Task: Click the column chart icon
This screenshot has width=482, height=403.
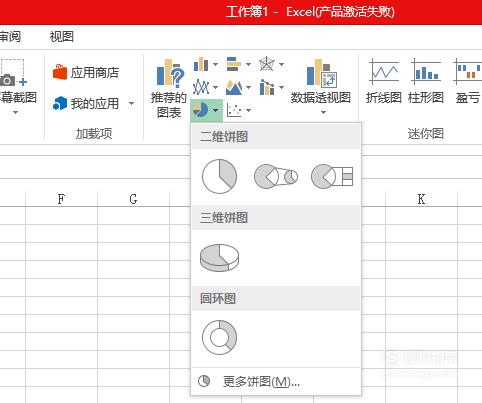Action: tap(201, 64)
